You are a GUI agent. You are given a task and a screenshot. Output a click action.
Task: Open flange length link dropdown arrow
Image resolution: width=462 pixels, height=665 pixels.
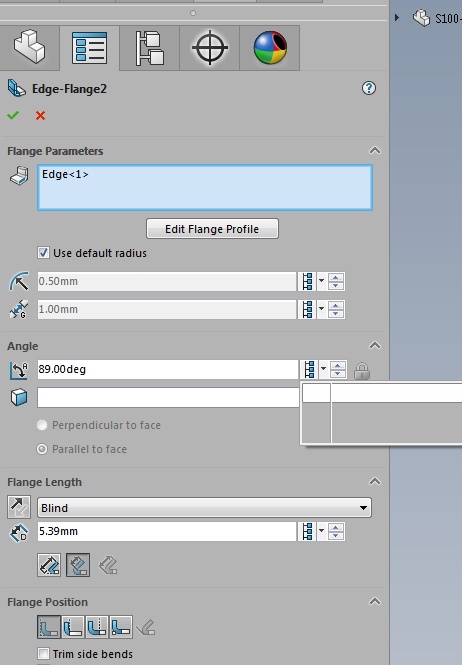click(322, 531)
